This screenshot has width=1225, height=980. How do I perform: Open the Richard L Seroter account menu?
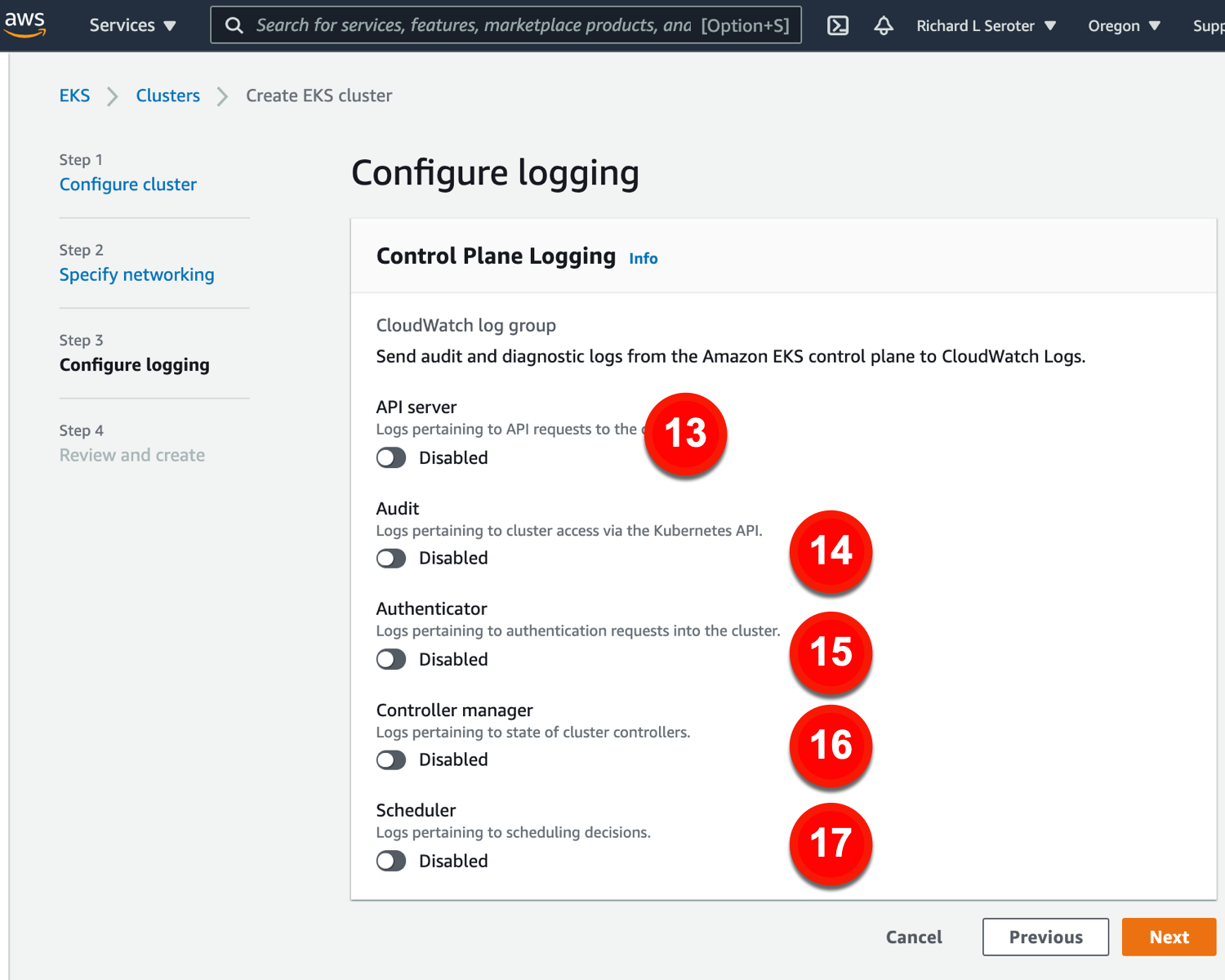(x=986, y=25)
